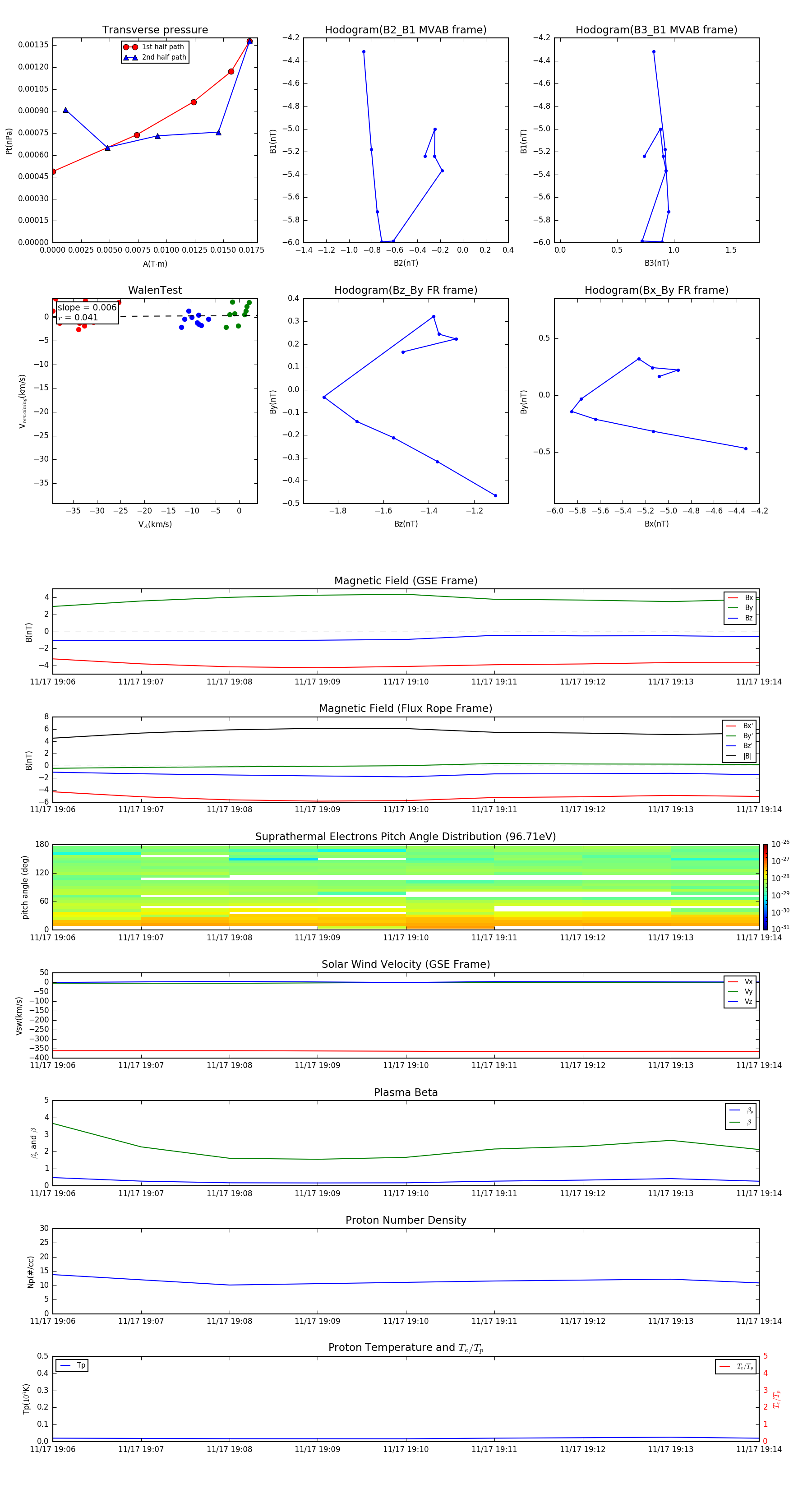Click the "A(T·m)" x-axis label

tap(155, 264)
